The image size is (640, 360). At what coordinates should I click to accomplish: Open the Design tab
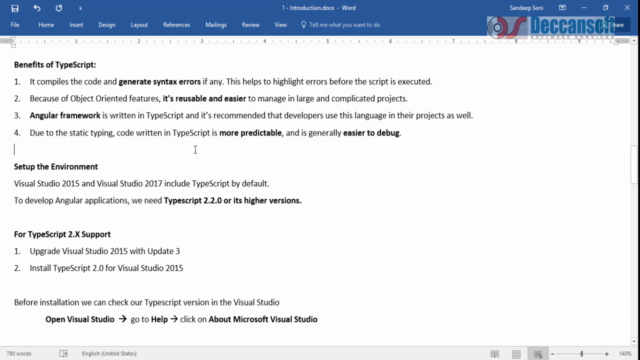tap(107, 25)
